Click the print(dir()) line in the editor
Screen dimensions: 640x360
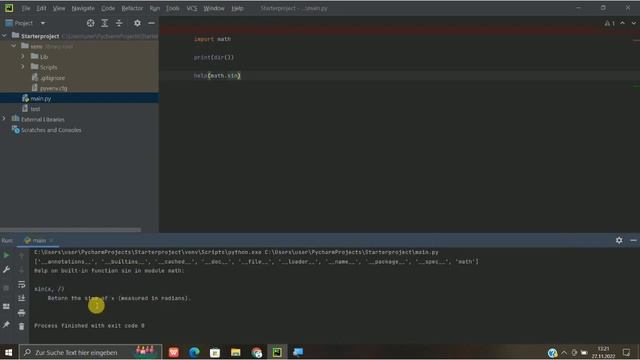click(x=214, y=57)
